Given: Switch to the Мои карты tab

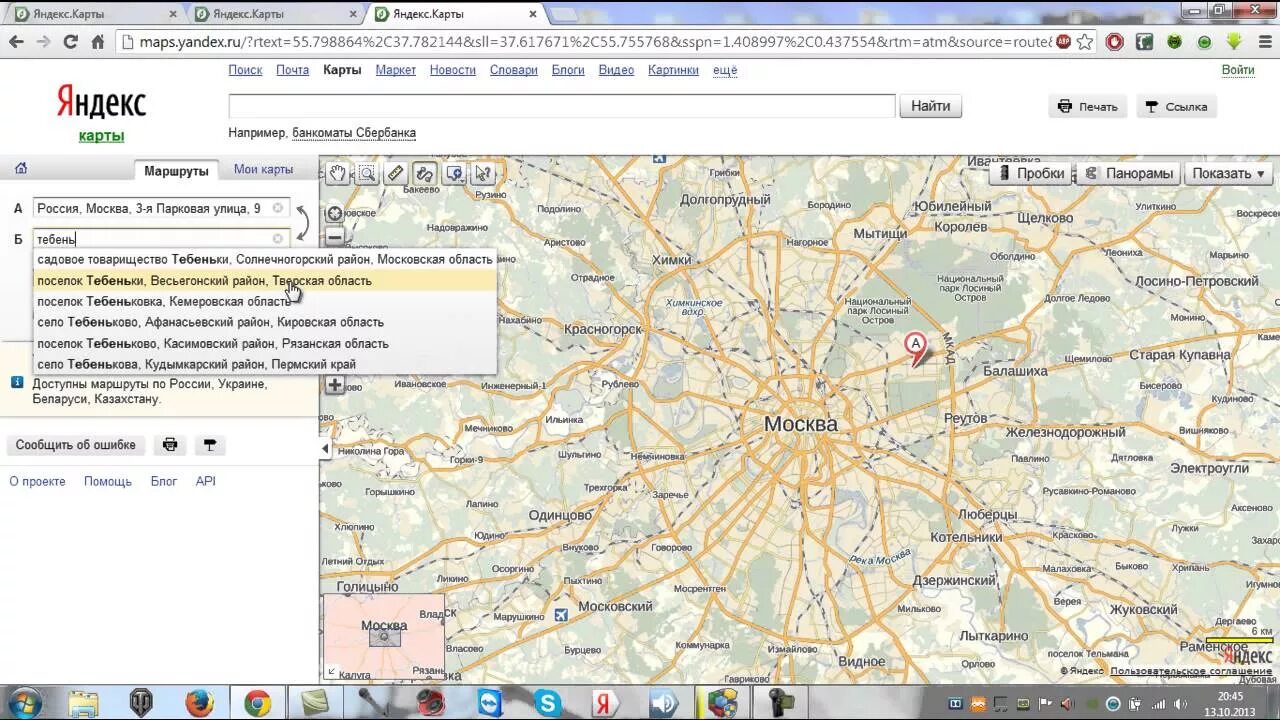Looking at the screenshot, I should [x=263, y=169].
